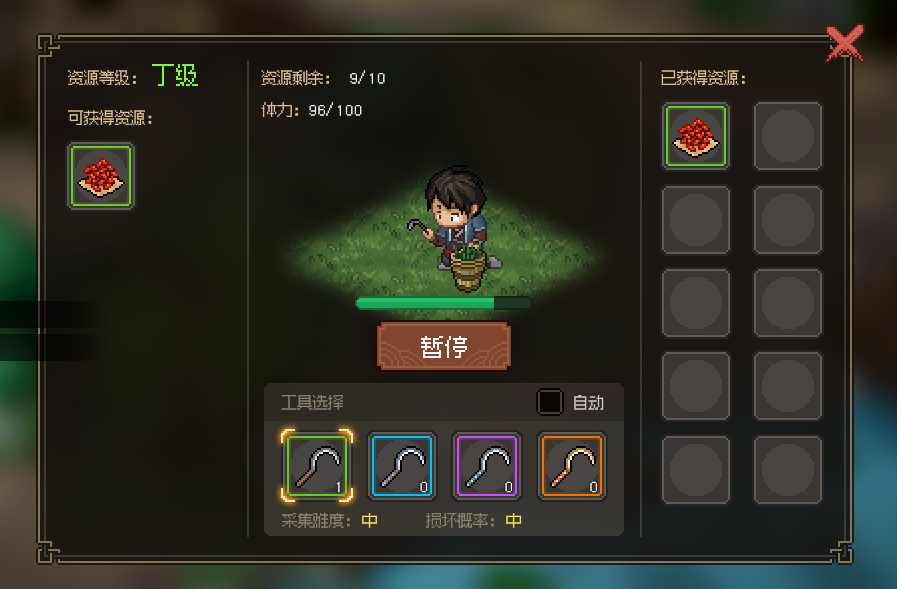Click the 工具选择 header label
Screen dimensions: 897x589
(312, 403)
